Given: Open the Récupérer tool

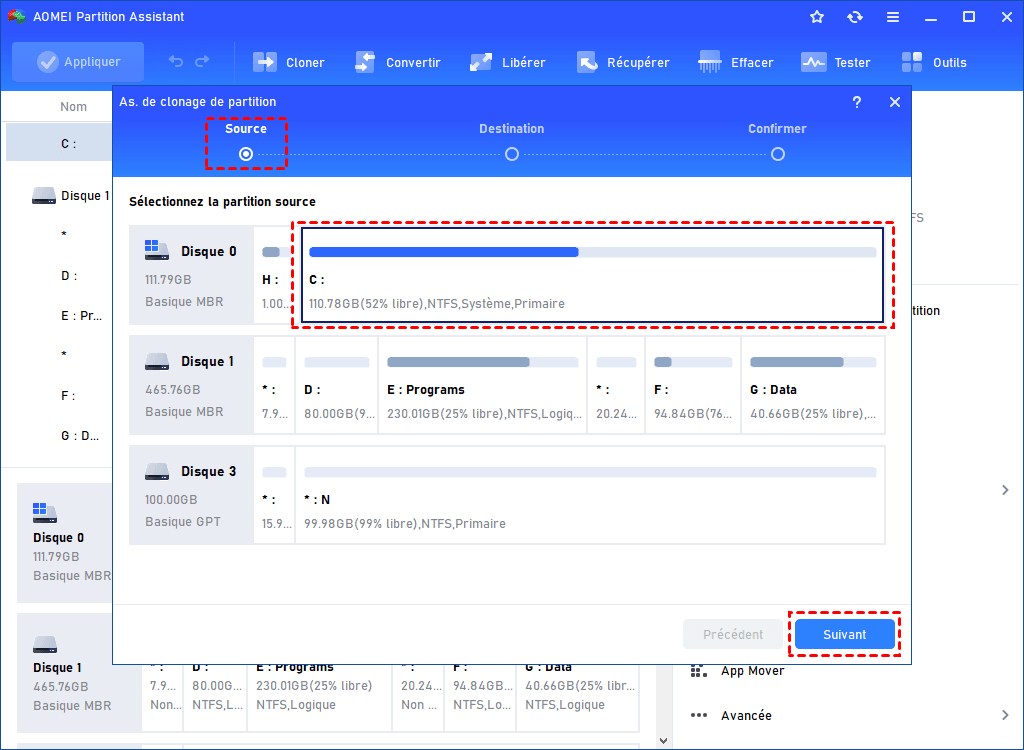Looking at the screenshot, I should 623,63.
